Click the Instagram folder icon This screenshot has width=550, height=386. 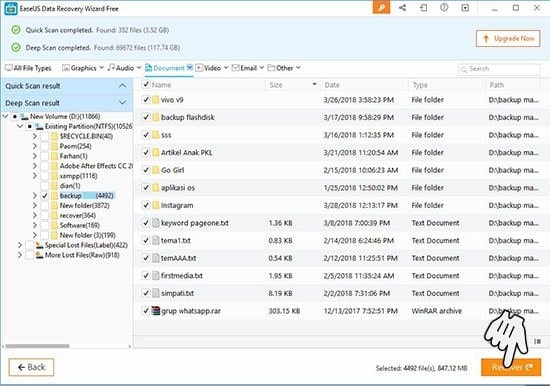click(156, 205)
